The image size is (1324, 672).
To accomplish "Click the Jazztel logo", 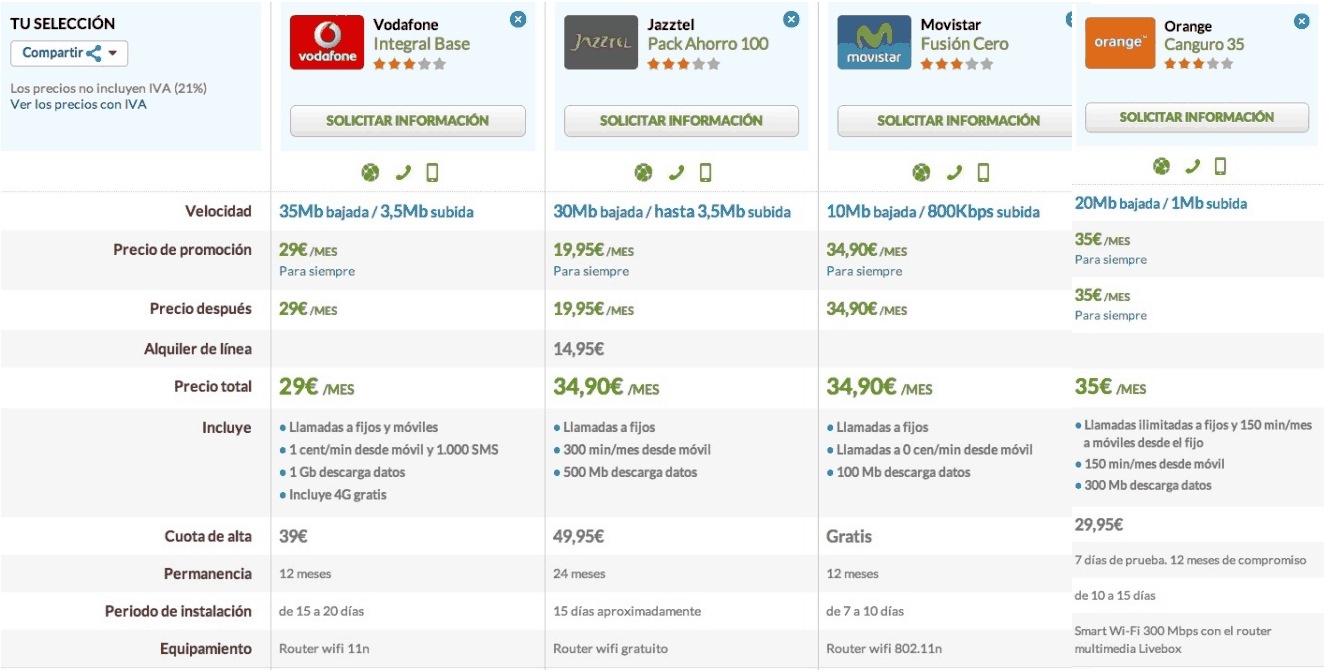I will click(600, 42).
